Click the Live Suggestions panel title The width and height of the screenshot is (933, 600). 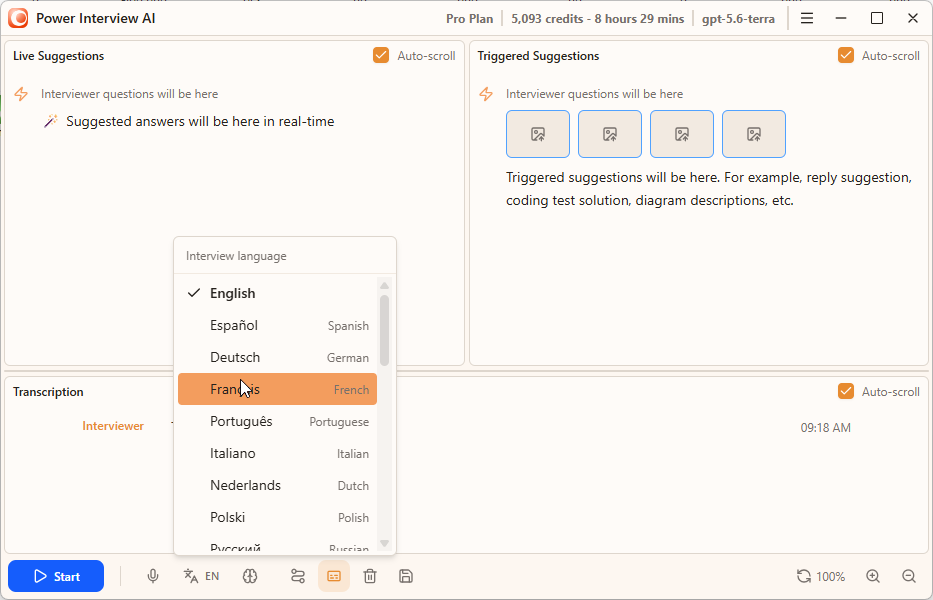[58, 56]
